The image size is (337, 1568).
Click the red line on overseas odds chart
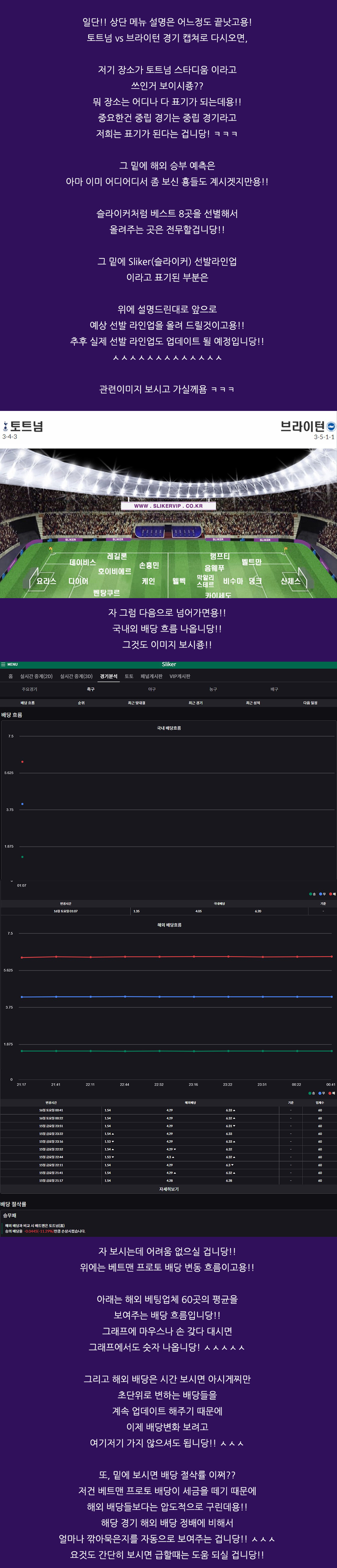[x=176, y=957]
